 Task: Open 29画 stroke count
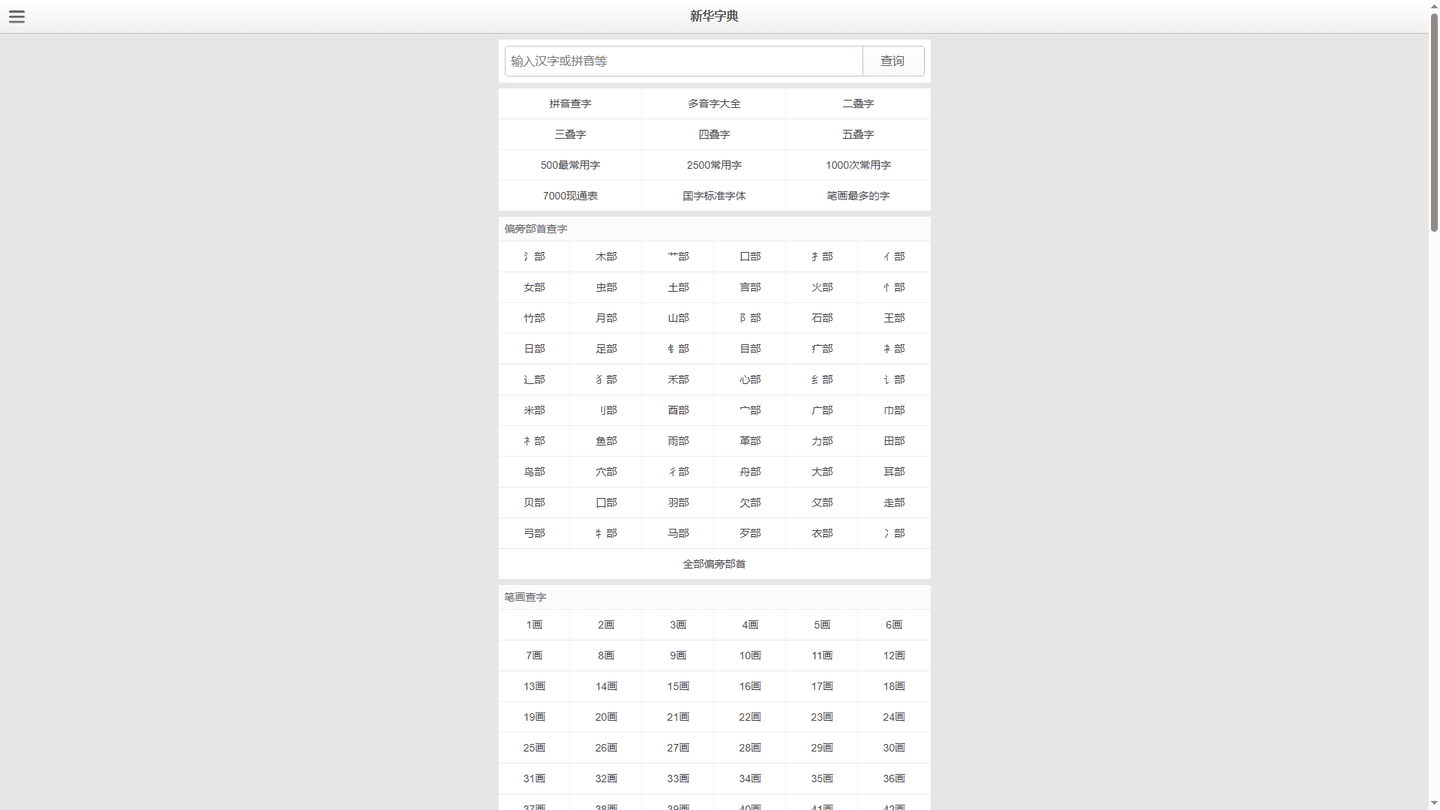click(822, 748)
